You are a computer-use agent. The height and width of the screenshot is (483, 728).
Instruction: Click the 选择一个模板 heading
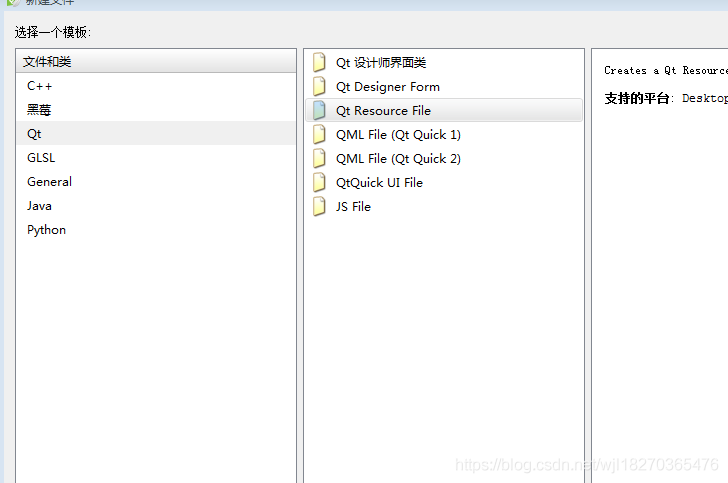52,33
